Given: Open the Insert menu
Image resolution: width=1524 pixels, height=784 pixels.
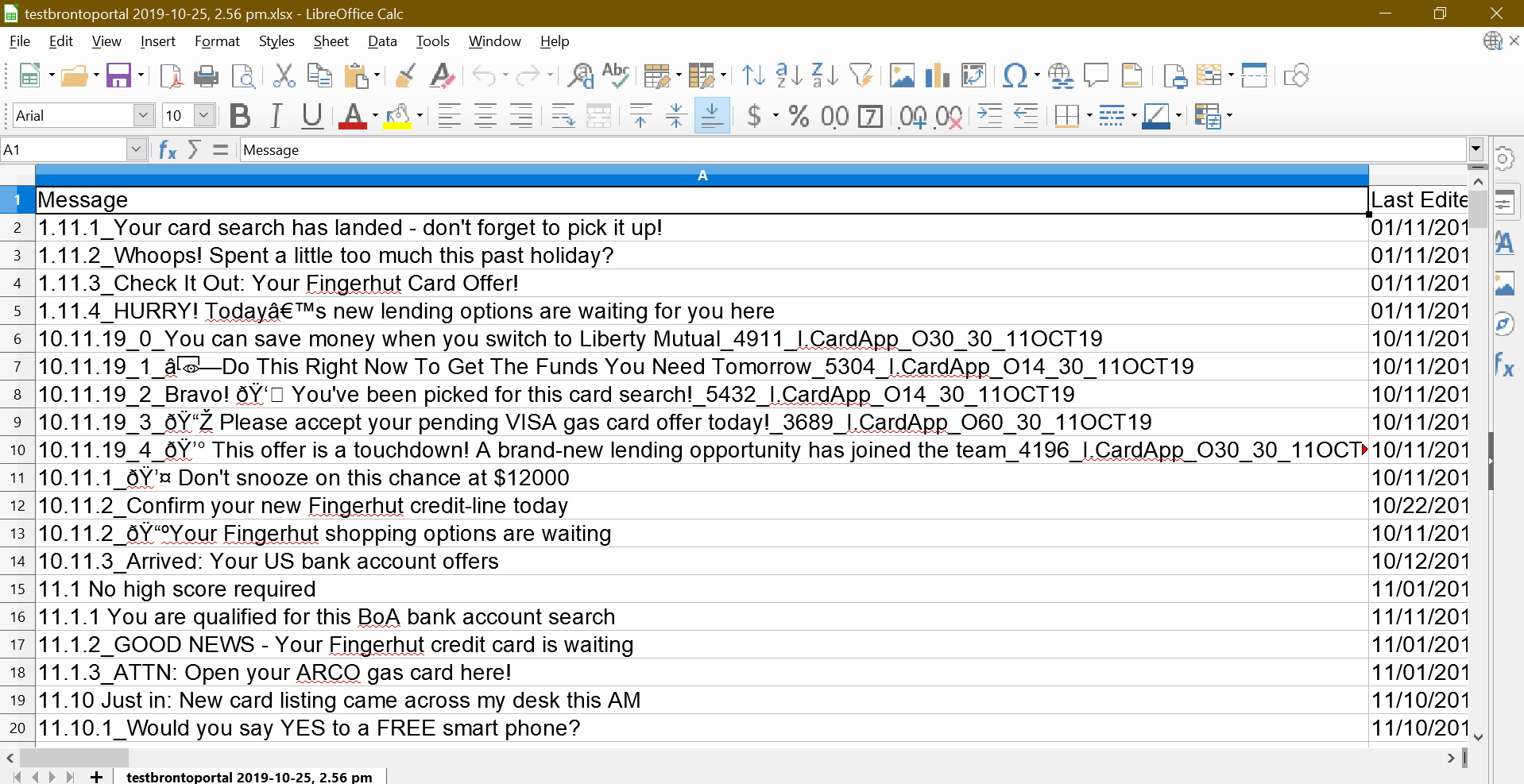Looking at the screenshot, I should 157,41.
